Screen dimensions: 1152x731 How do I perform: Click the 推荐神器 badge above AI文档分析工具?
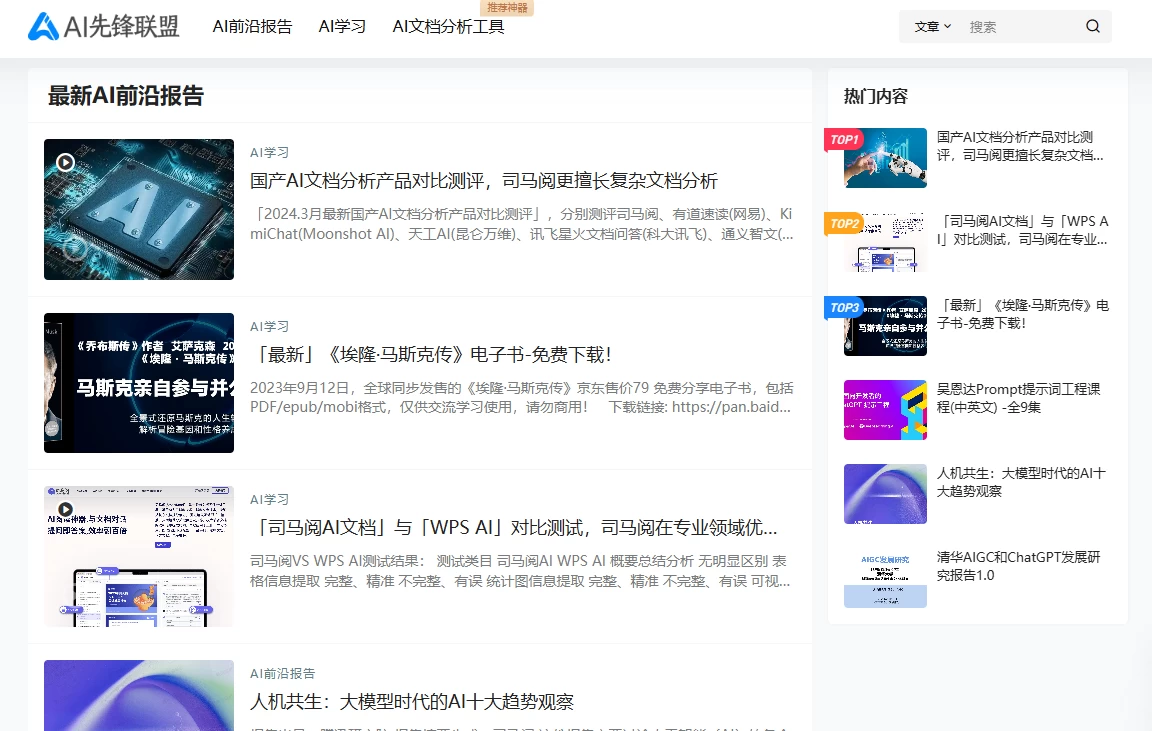[x=506, y=8]
